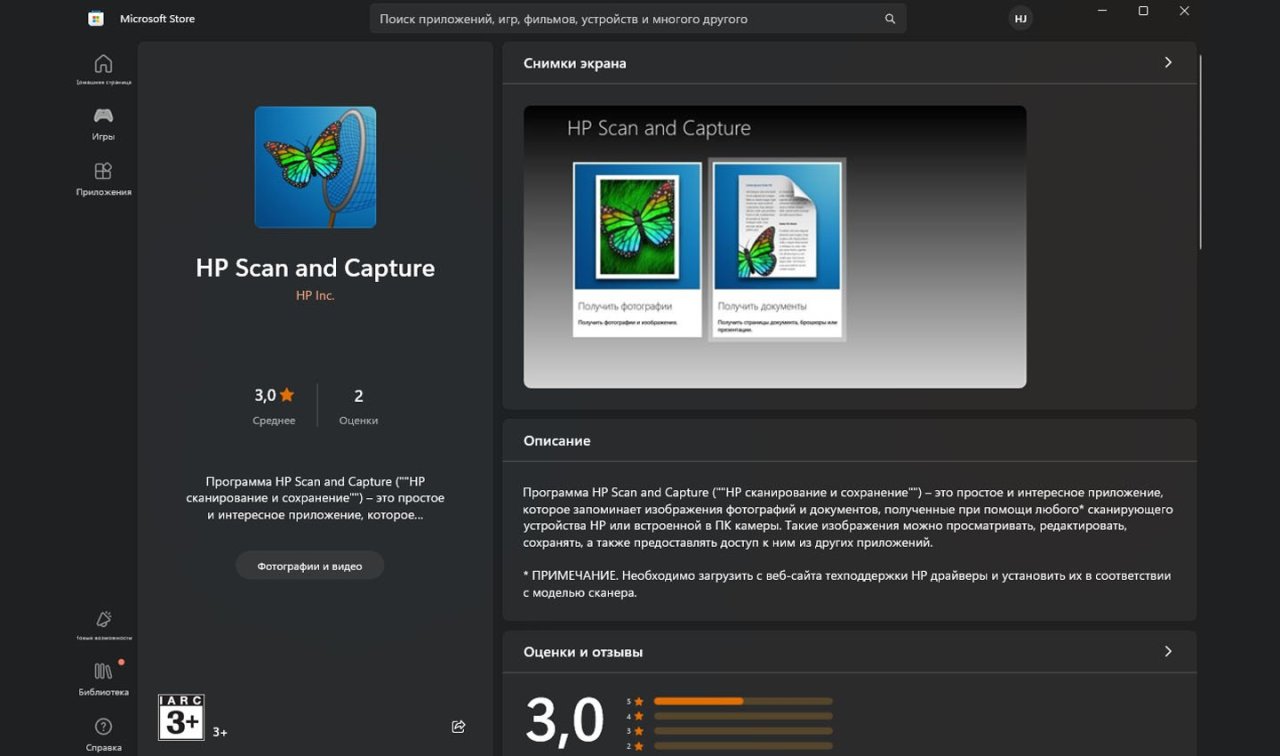
Task: Click the vertical page scrollbar
Action: (x=1199, y=150)
